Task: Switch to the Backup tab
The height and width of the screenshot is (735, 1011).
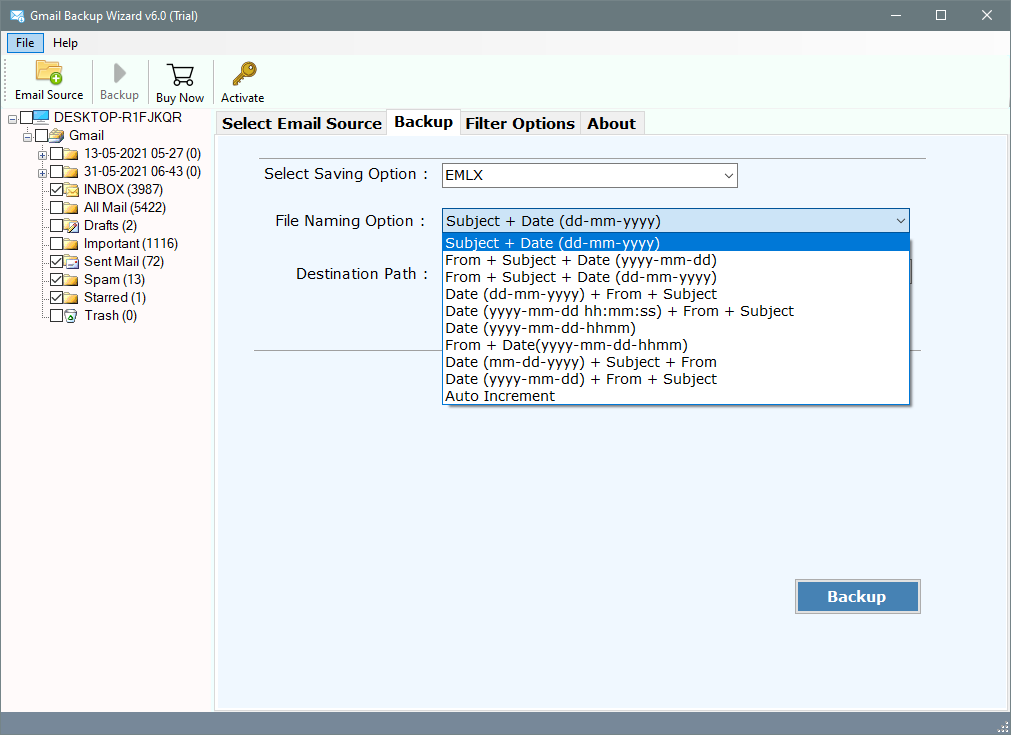Action: tap(424, 122)
